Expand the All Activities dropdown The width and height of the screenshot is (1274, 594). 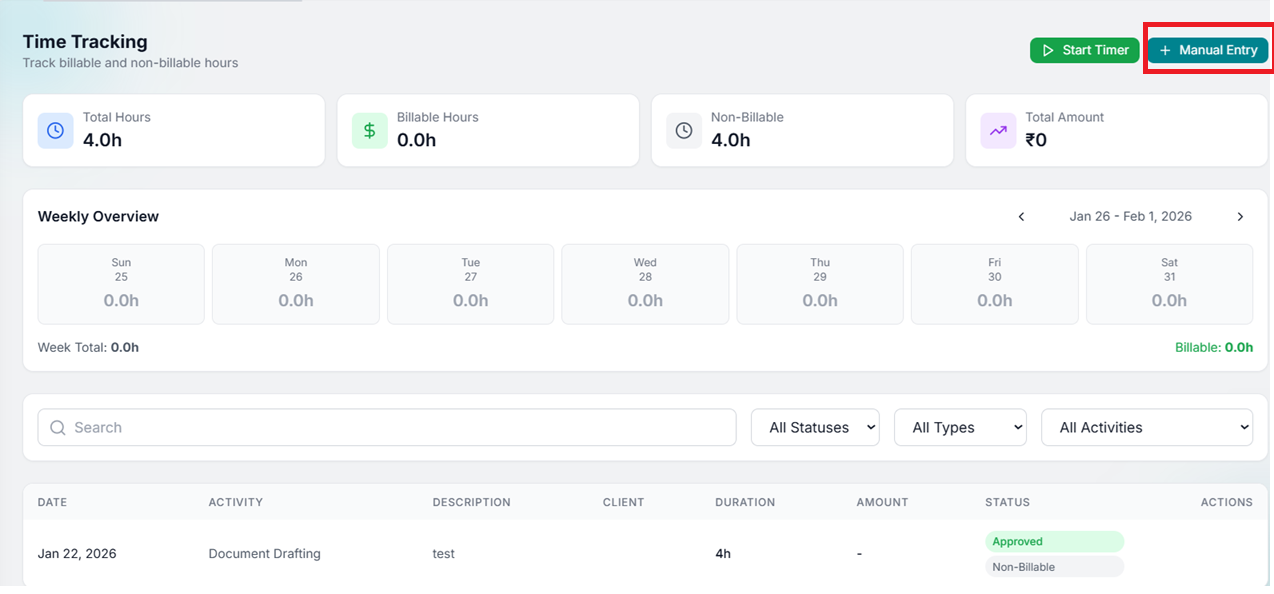click(1147, 427)
